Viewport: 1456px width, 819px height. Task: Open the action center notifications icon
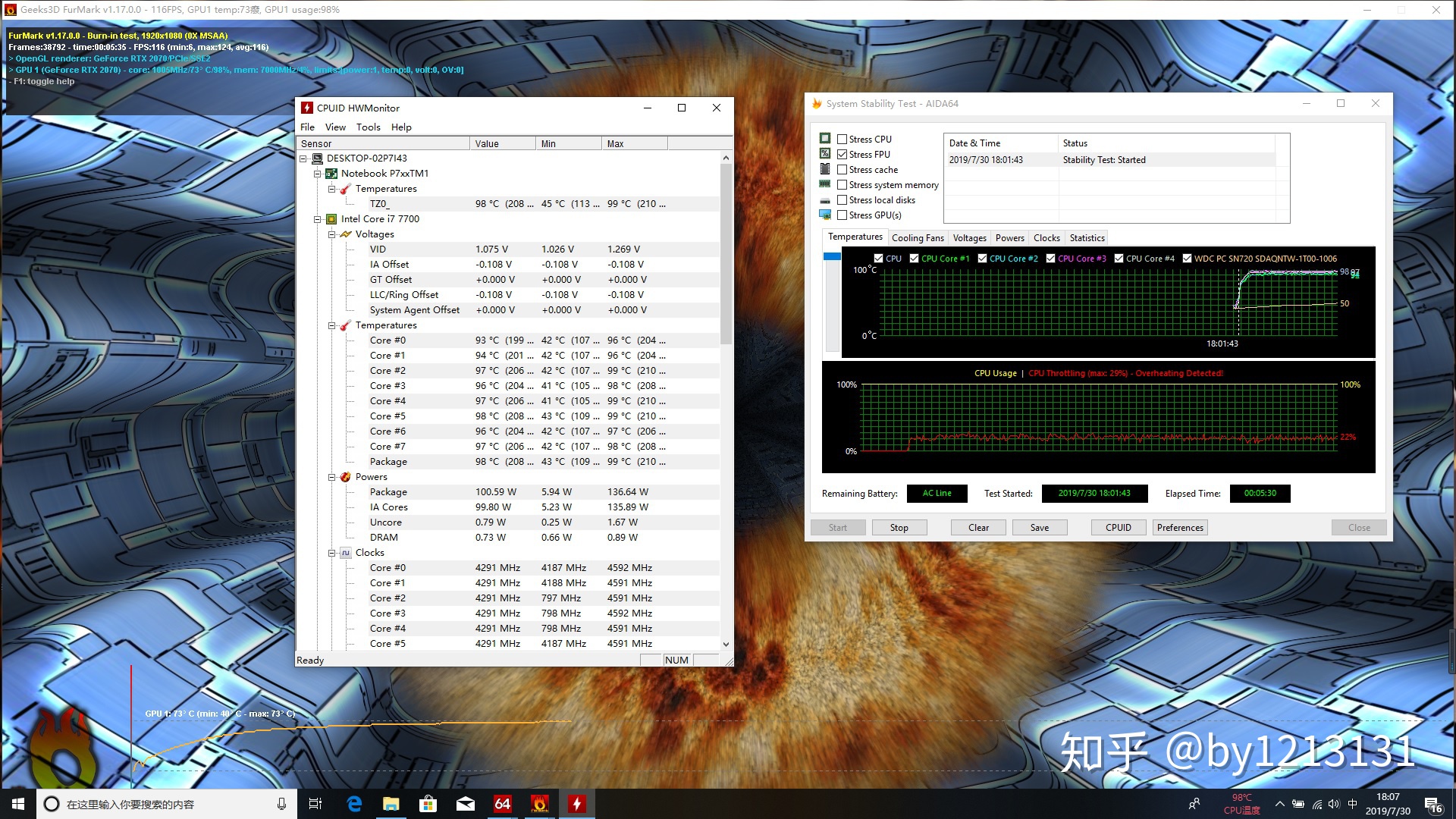pos(1433,805)
